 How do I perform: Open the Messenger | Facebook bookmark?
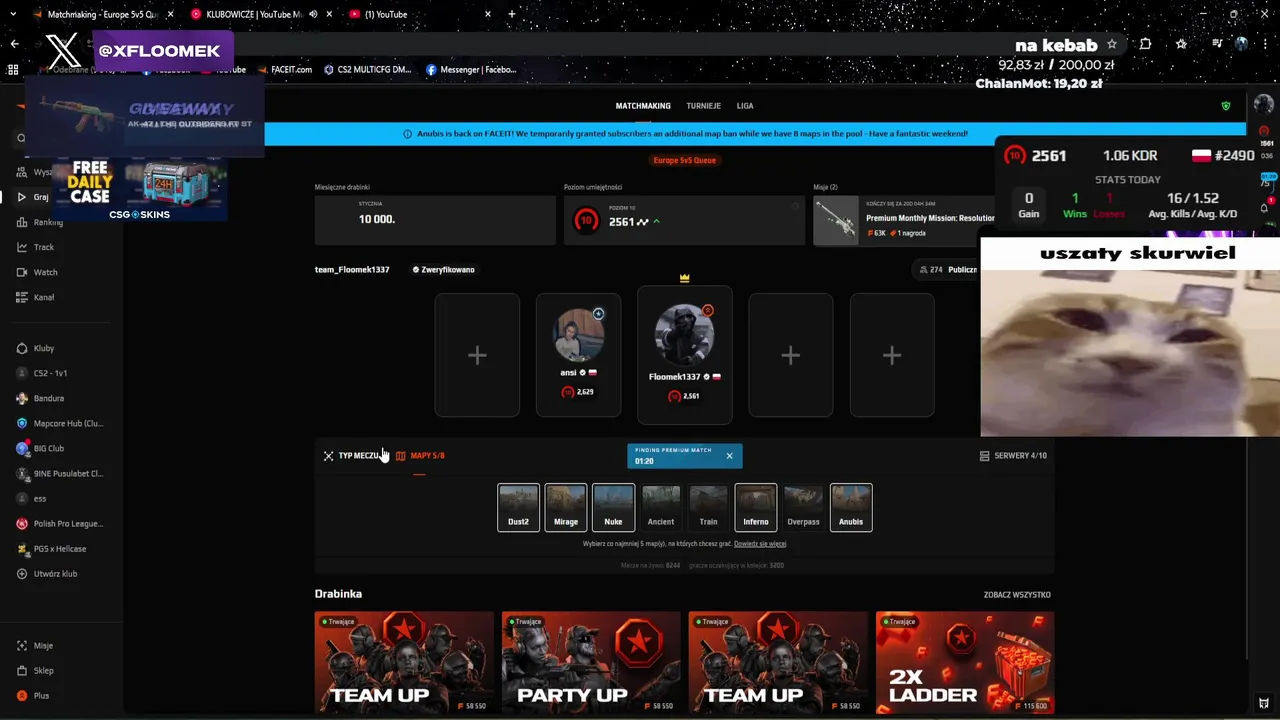click(471, 70)
